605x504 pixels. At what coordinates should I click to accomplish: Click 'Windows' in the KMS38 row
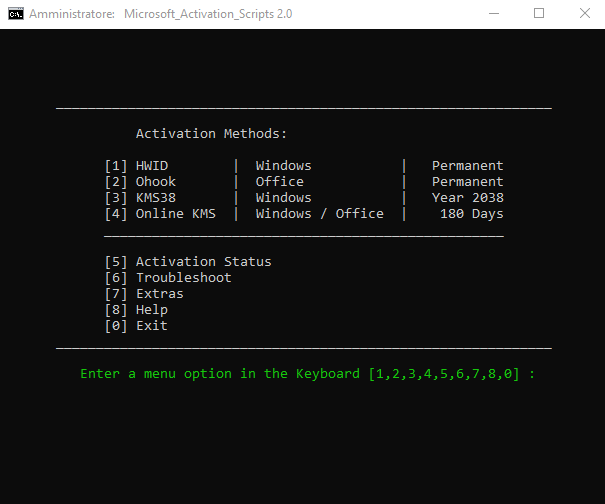pos(284,198)
